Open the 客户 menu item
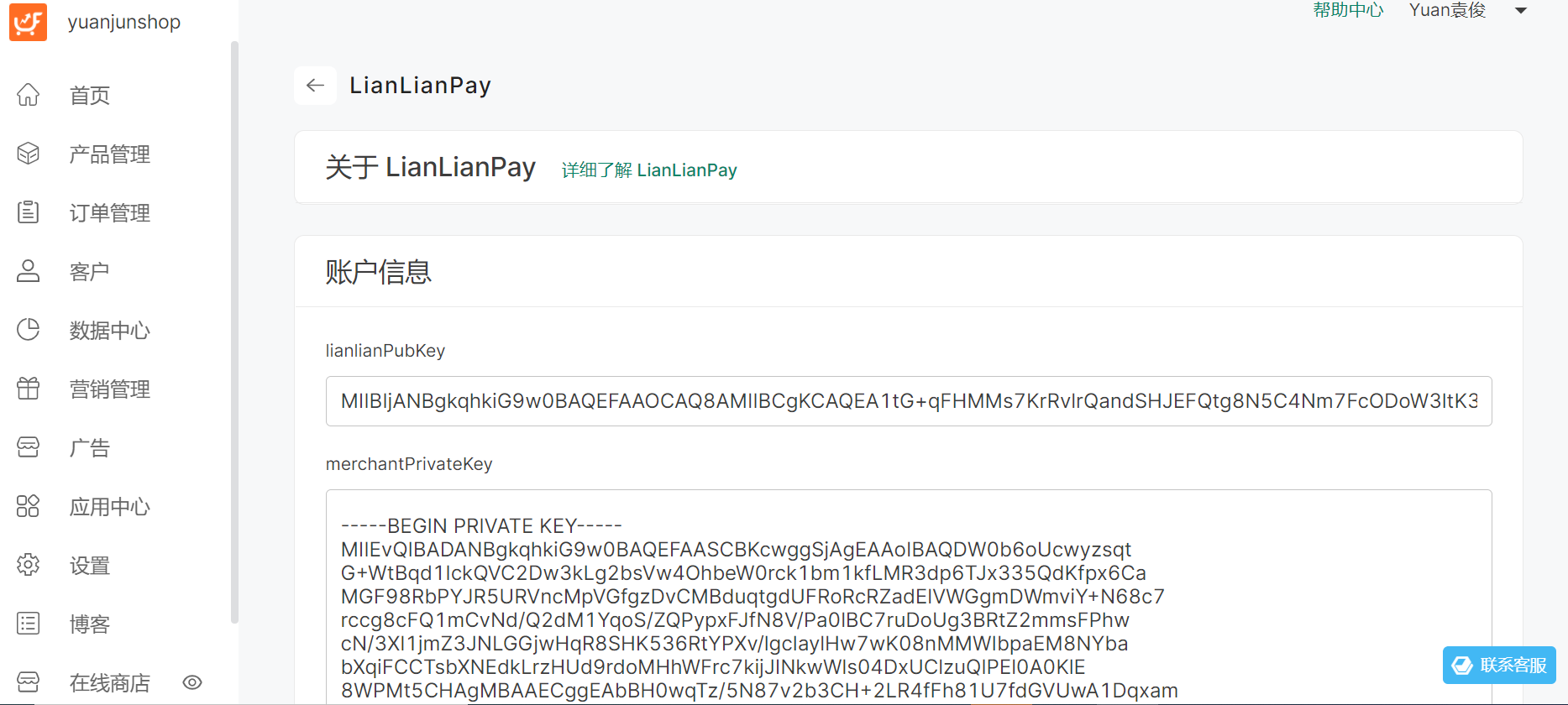Screen dimensions: 1568x705 click(x=90, y=271)
